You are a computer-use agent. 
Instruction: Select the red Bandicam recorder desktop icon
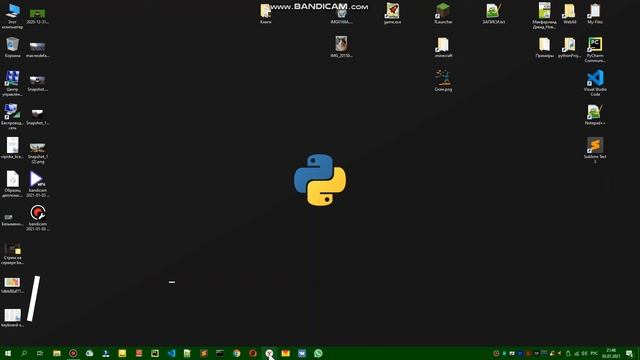point(38,218)
